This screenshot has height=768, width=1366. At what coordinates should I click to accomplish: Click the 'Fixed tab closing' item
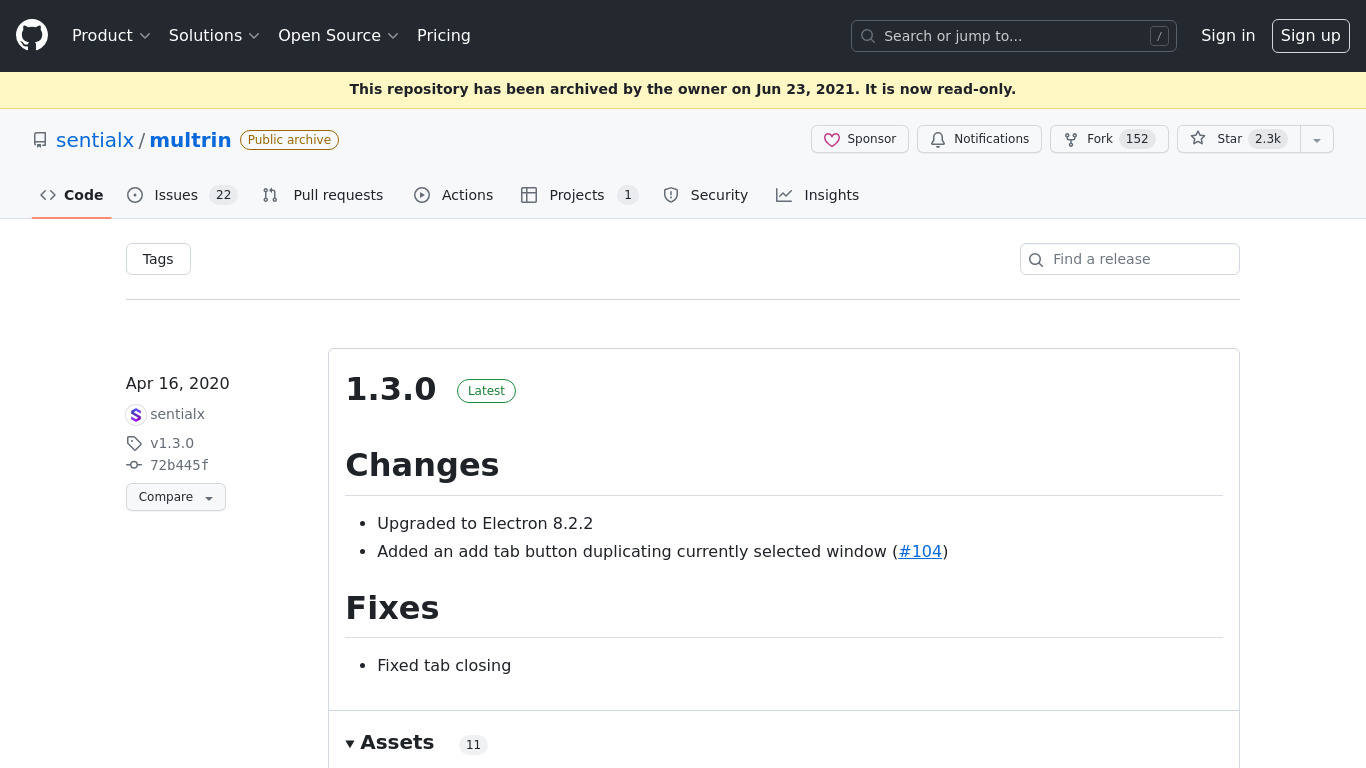click(444, 665)
